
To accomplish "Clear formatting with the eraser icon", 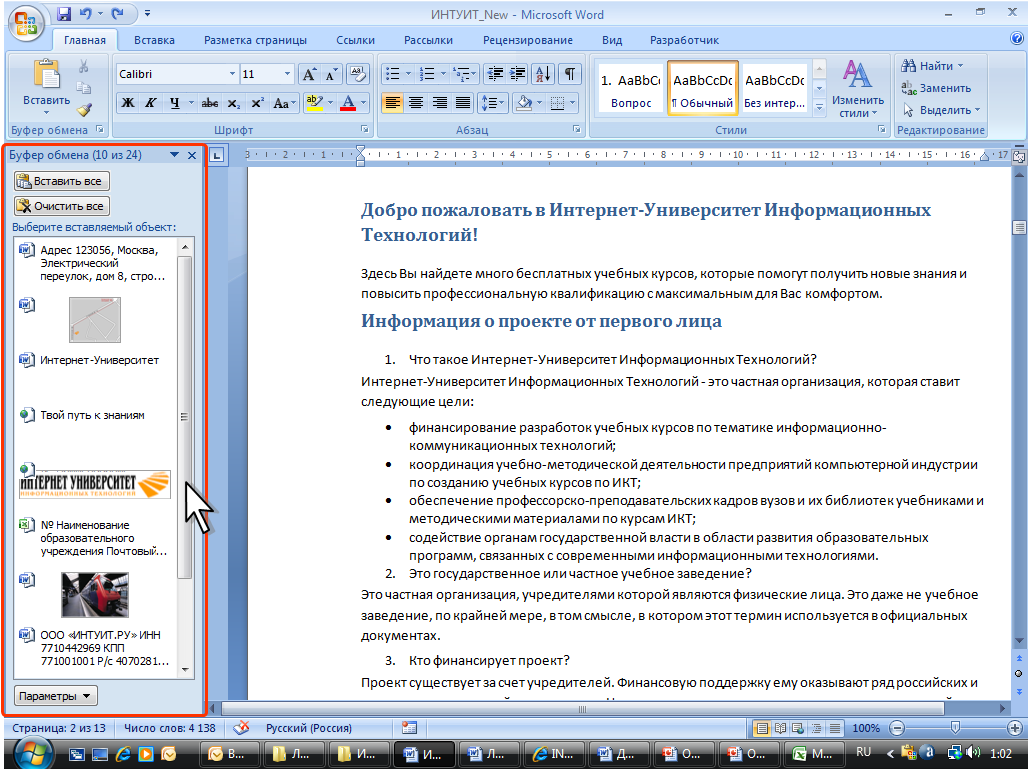I will pos(358,74).
